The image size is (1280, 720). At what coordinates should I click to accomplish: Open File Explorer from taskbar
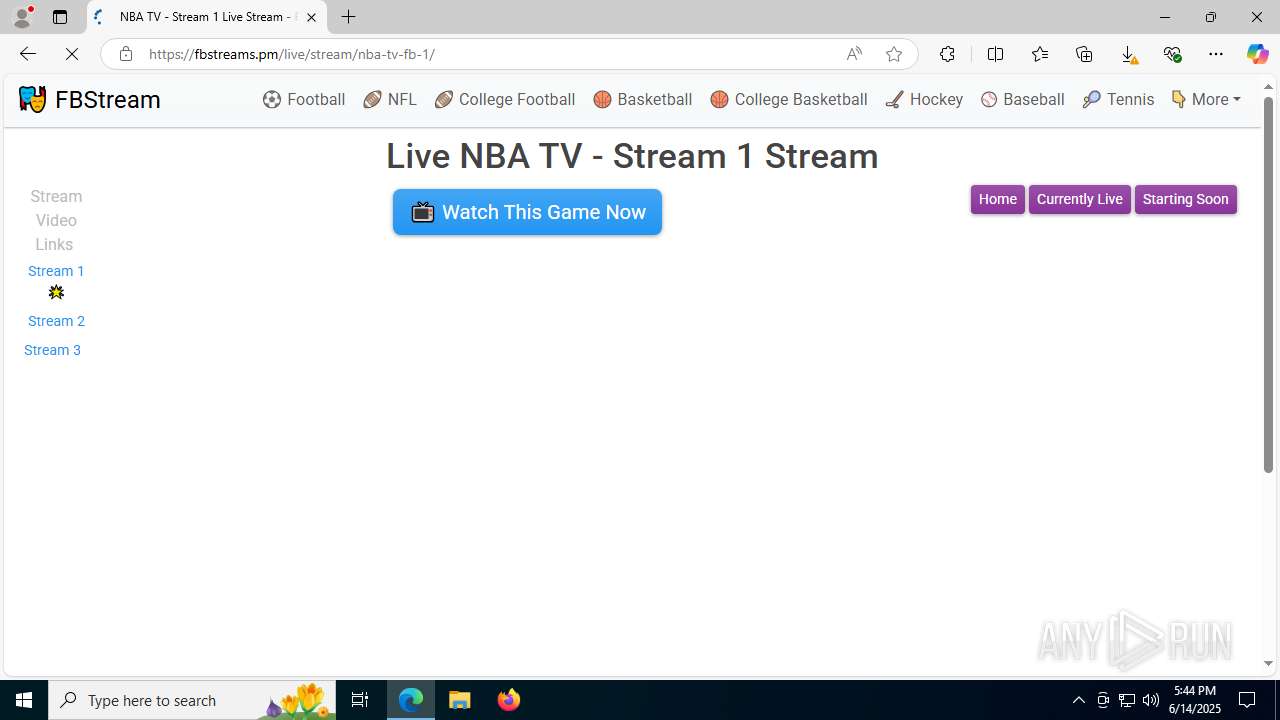(x=460, y=700)
